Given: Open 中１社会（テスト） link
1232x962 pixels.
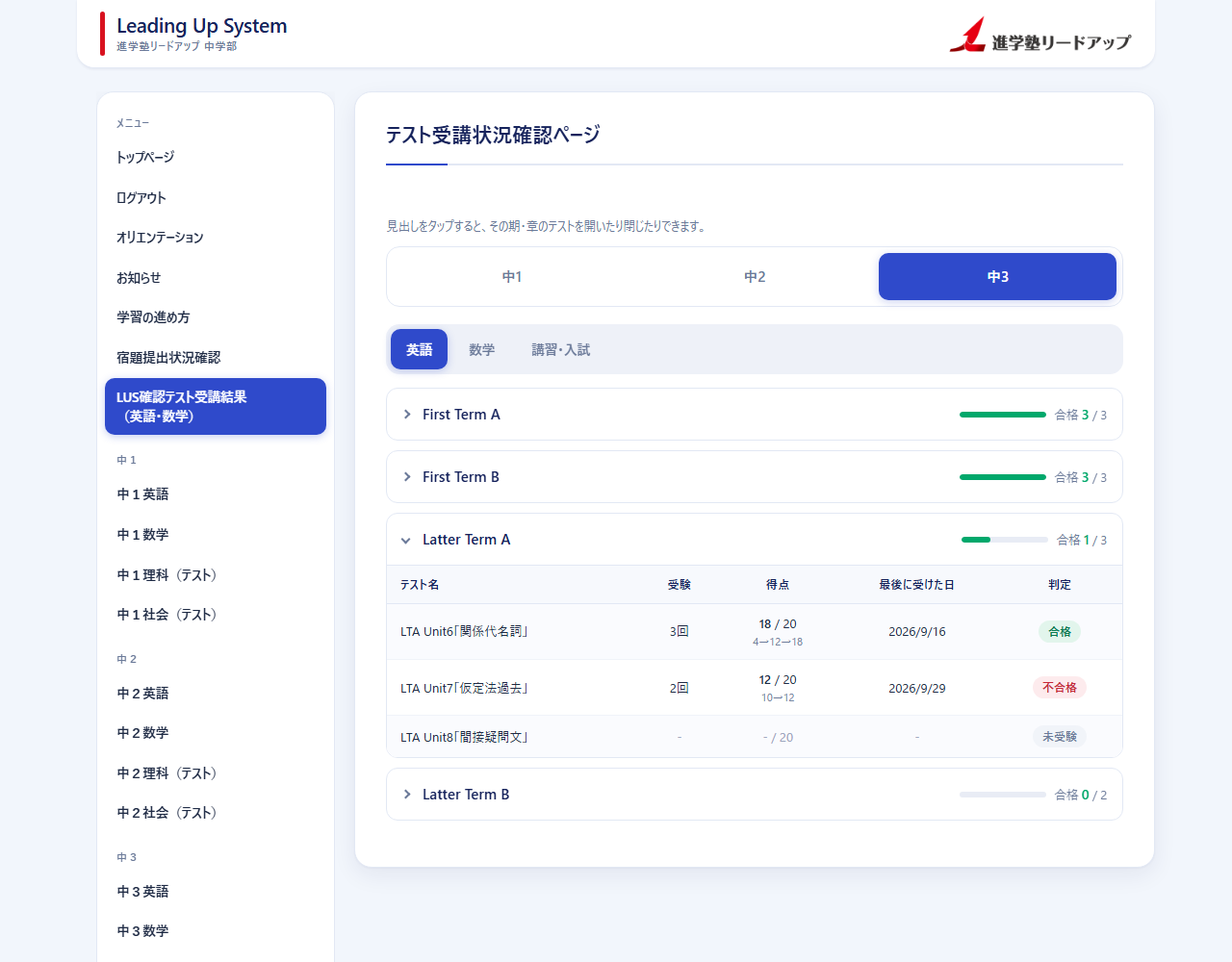Looking at the screenshot, I should point(216,614).
